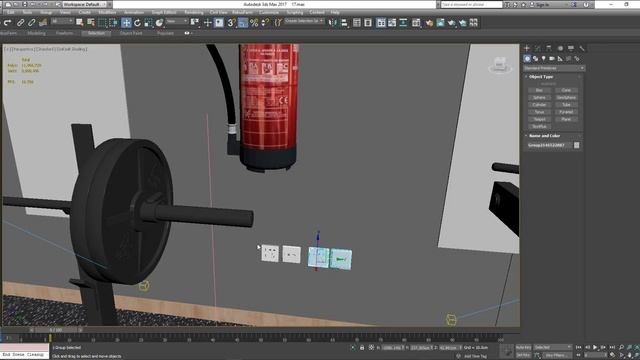Click the Plane primitive button
This screenshot has width=640, height=360.
(x=566, y=120)
